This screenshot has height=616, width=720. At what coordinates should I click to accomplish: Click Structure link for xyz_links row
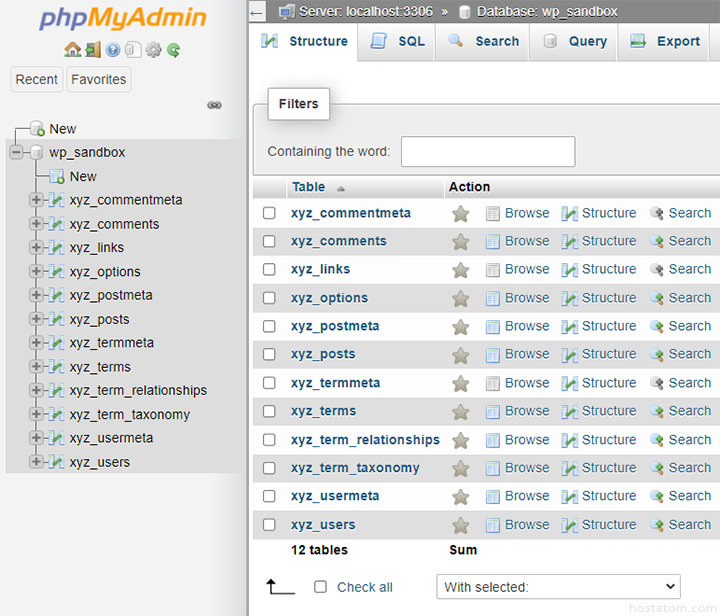click(598, 269)
